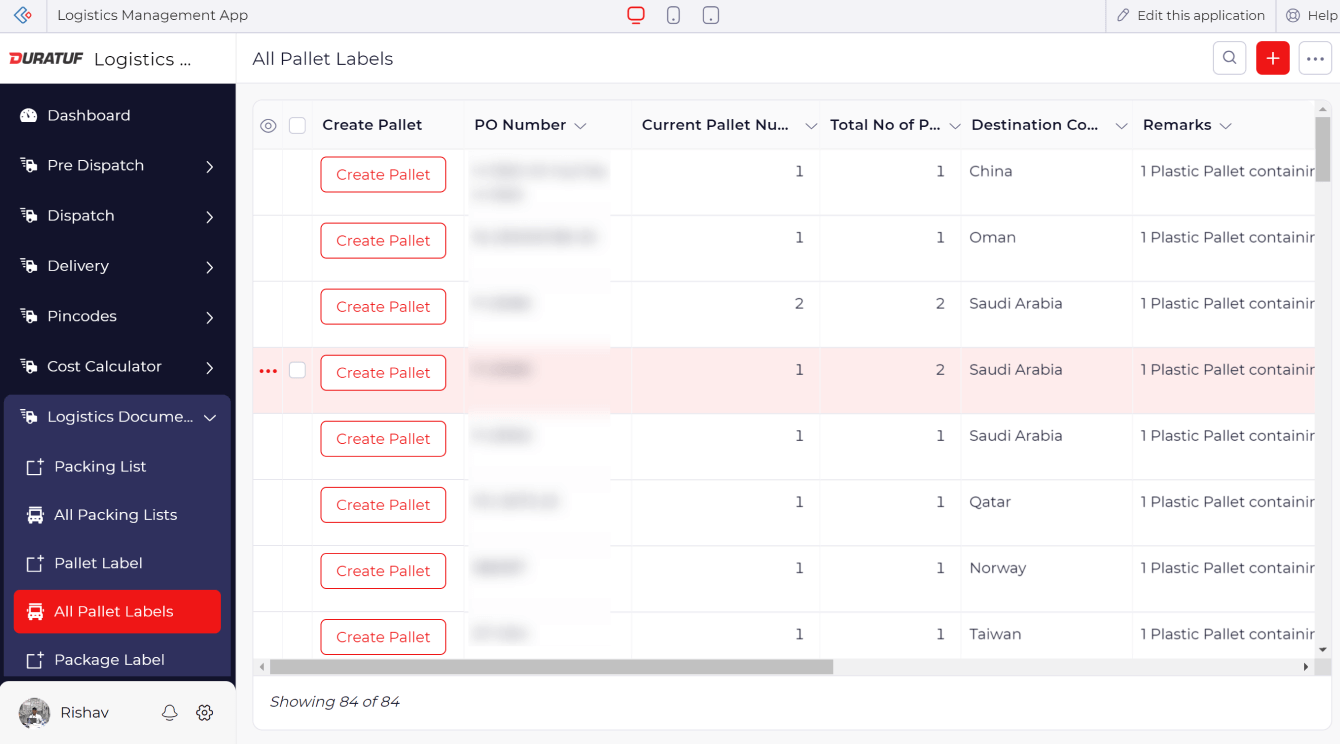Switch to desktop preview icon
This screenshot has width=1340, height=744.
pos(636,15)
